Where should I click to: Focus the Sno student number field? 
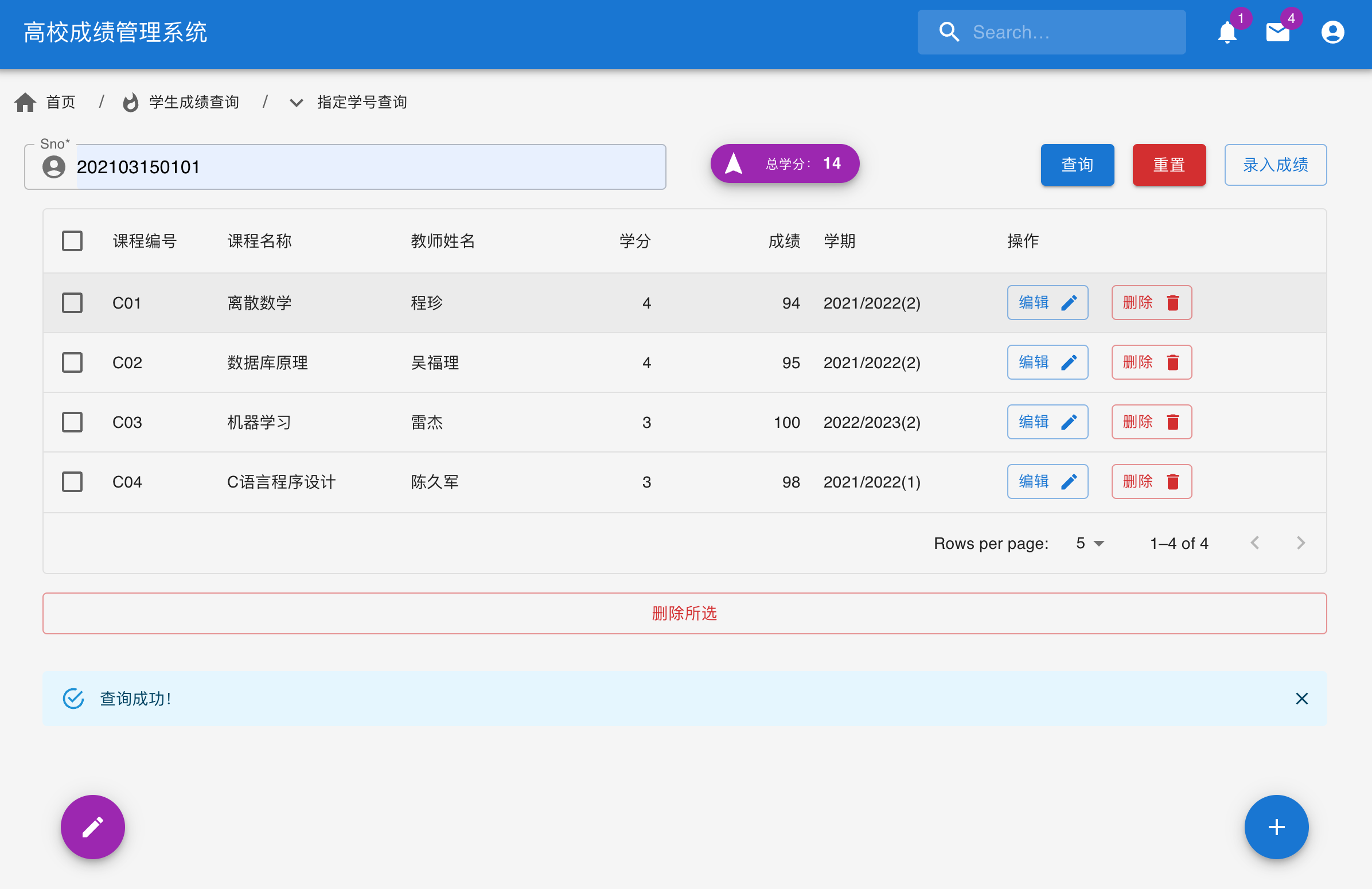(369, 167)
